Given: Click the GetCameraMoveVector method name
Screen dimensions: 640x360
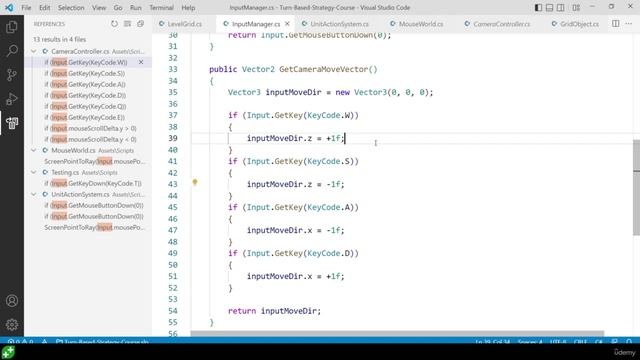Looking at the screenshot, I should (324, 69).
